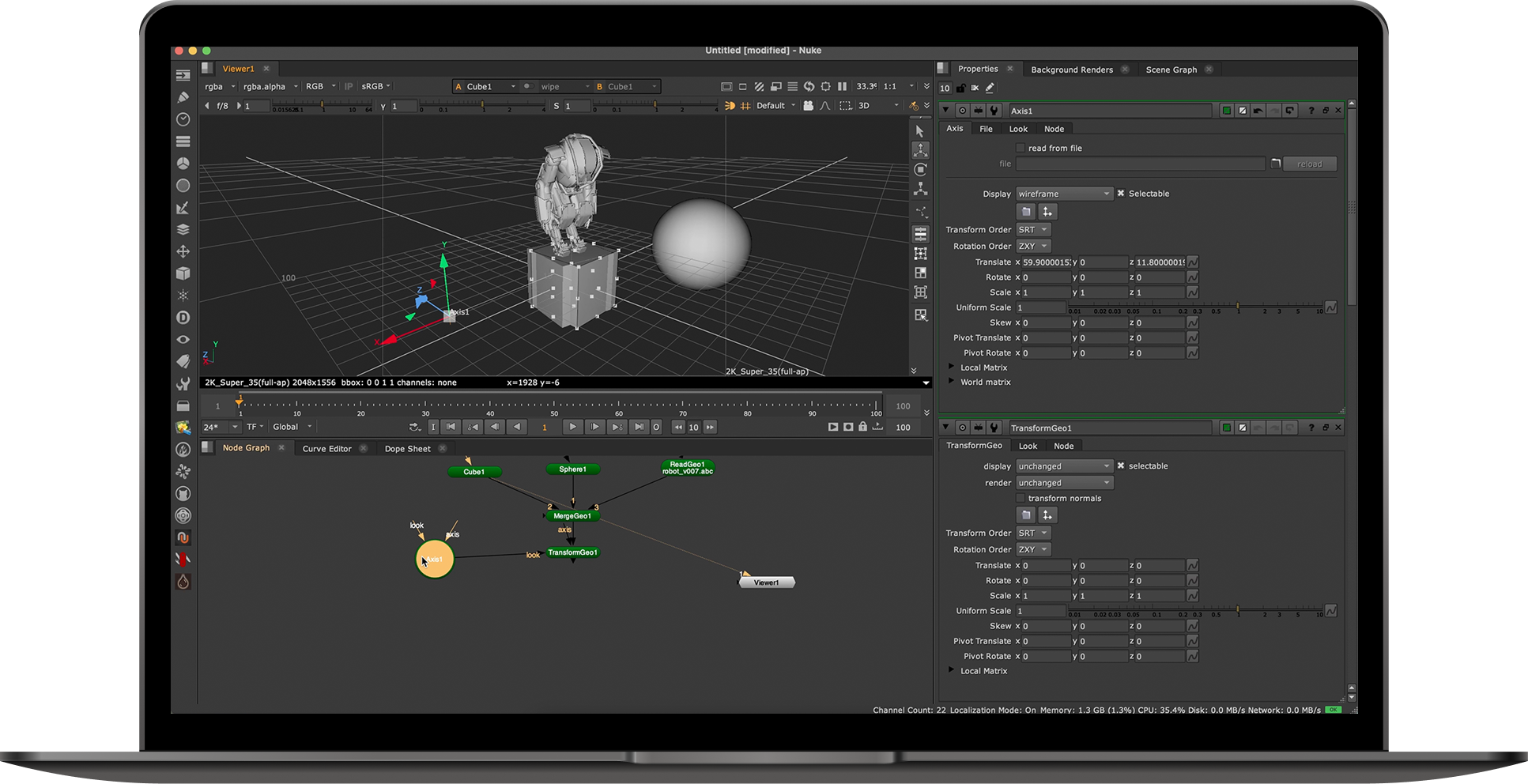Select the TransformGeo1 node in node graph

pos(573,552)
